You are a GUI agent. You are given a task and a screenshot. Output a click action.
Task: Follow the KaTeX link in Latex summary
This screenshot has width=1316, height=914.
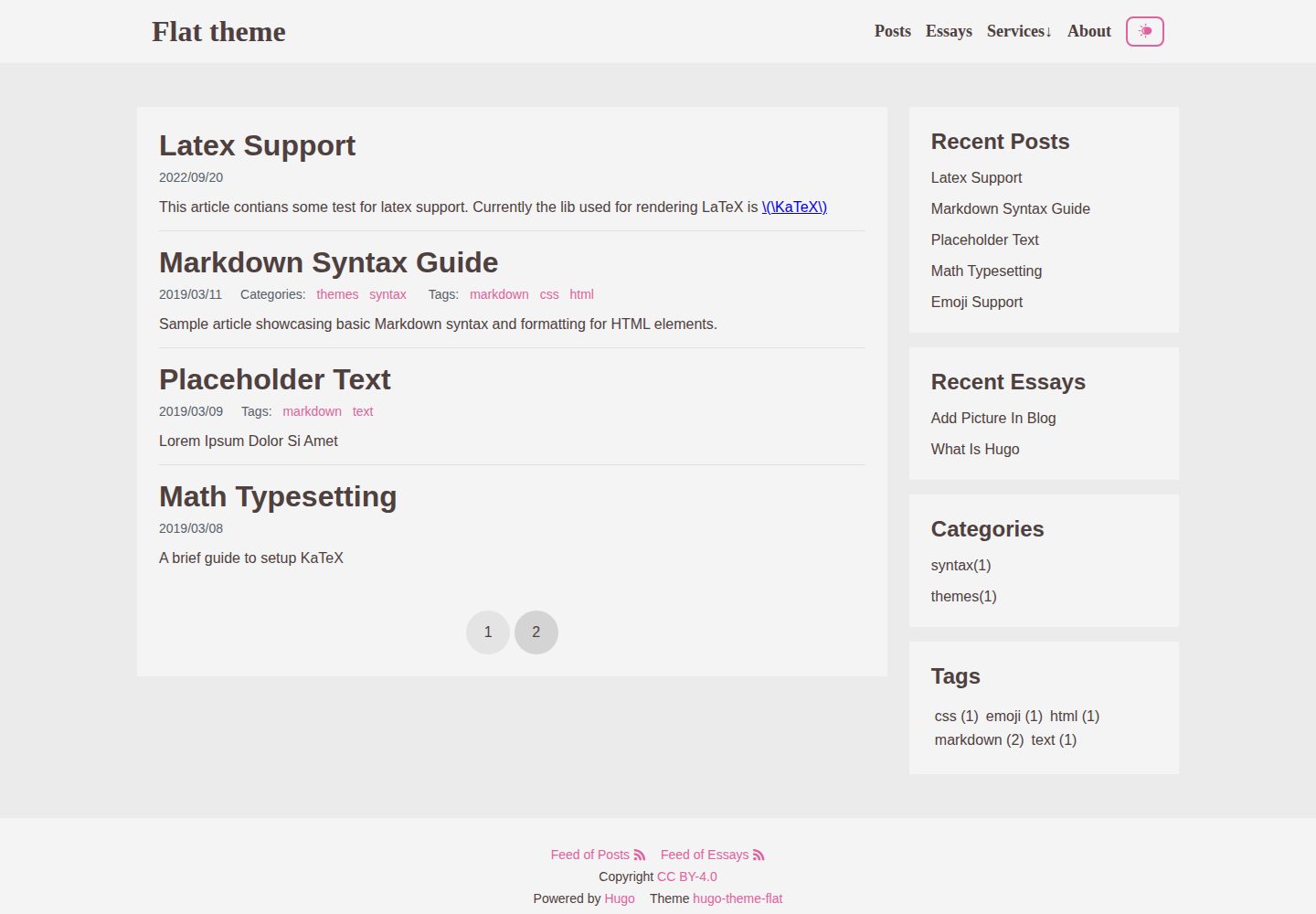click(794, 207)
